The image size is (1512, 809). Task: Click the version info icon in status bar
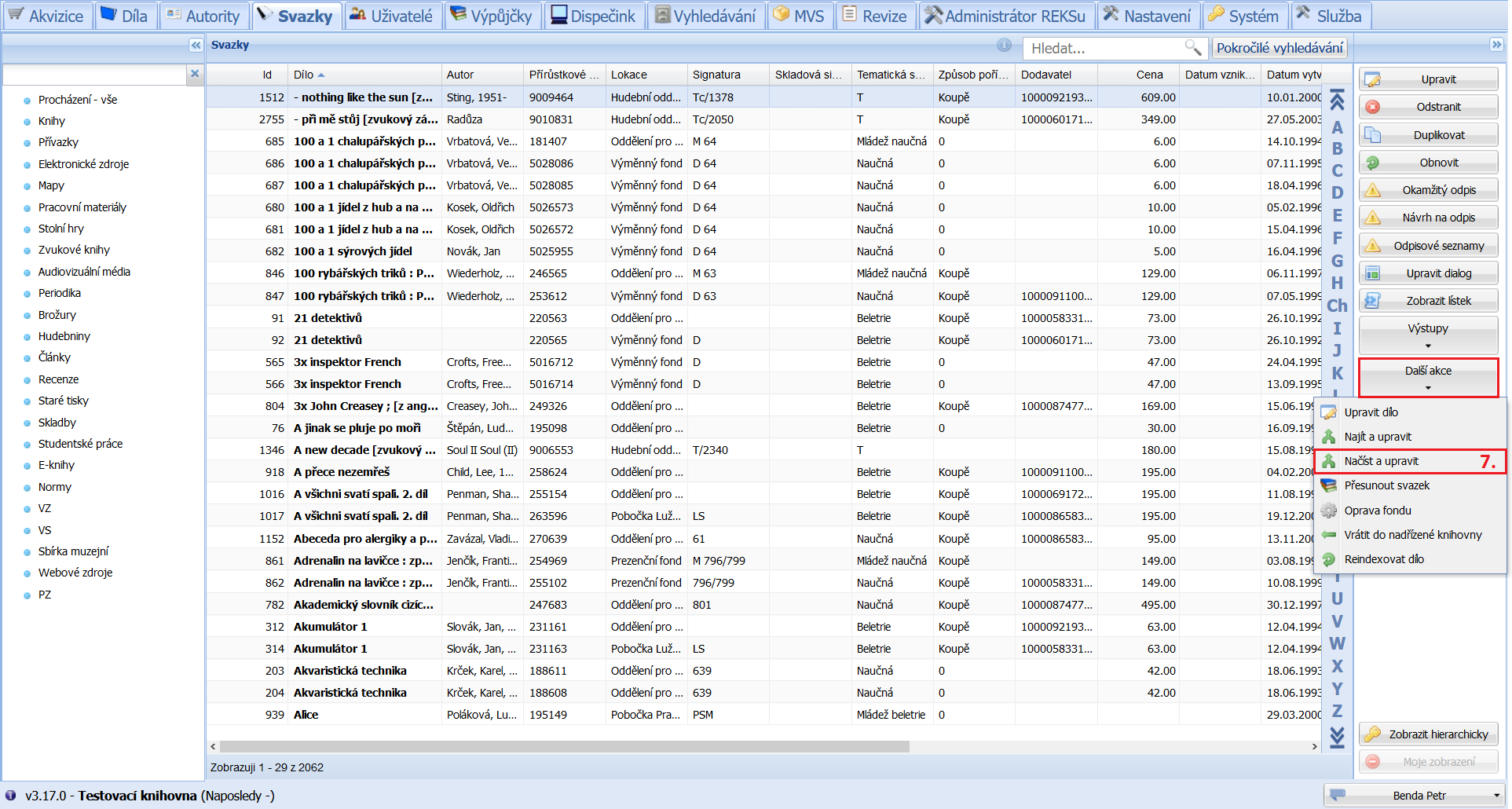pos(11,795)
